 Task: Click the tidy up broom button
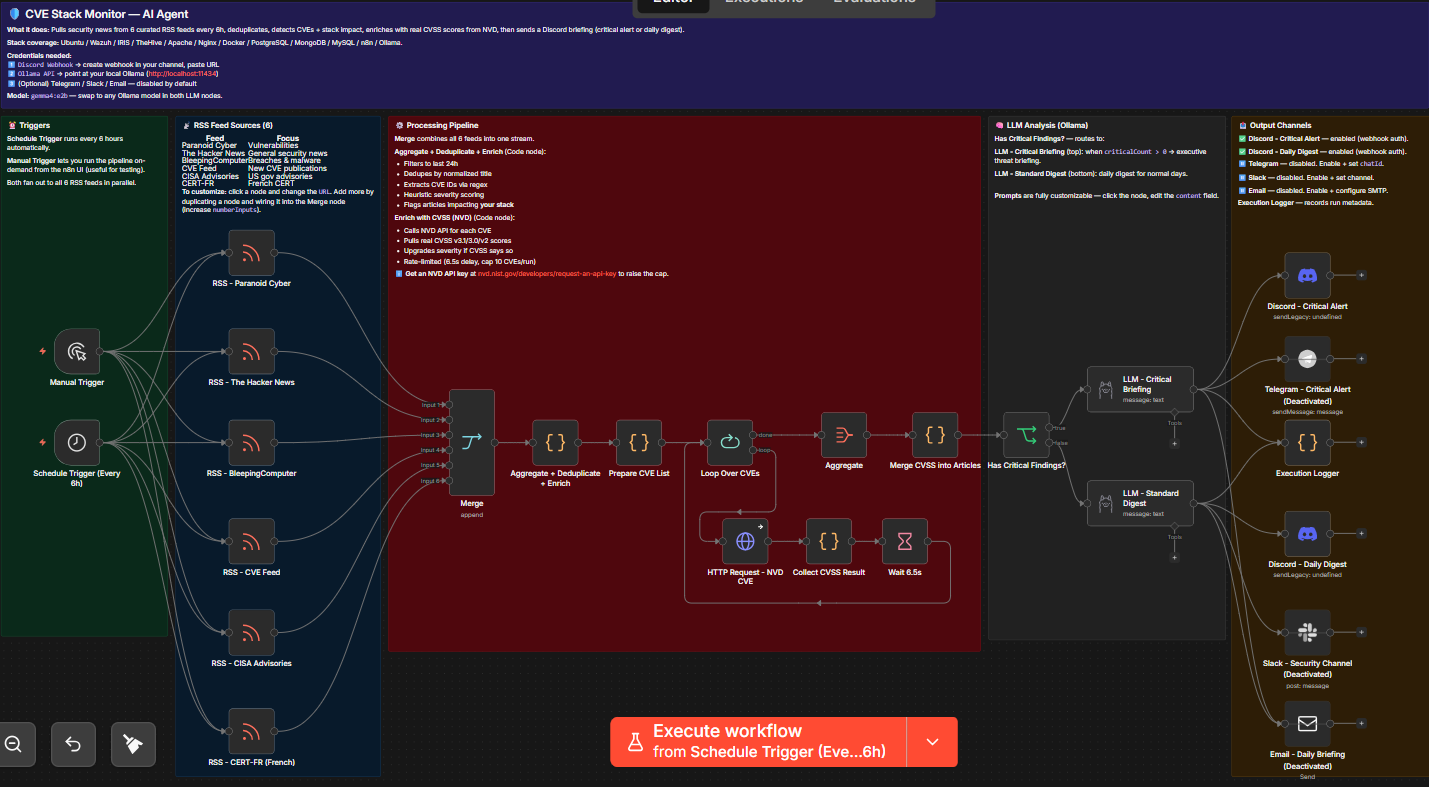pos(133,744)
